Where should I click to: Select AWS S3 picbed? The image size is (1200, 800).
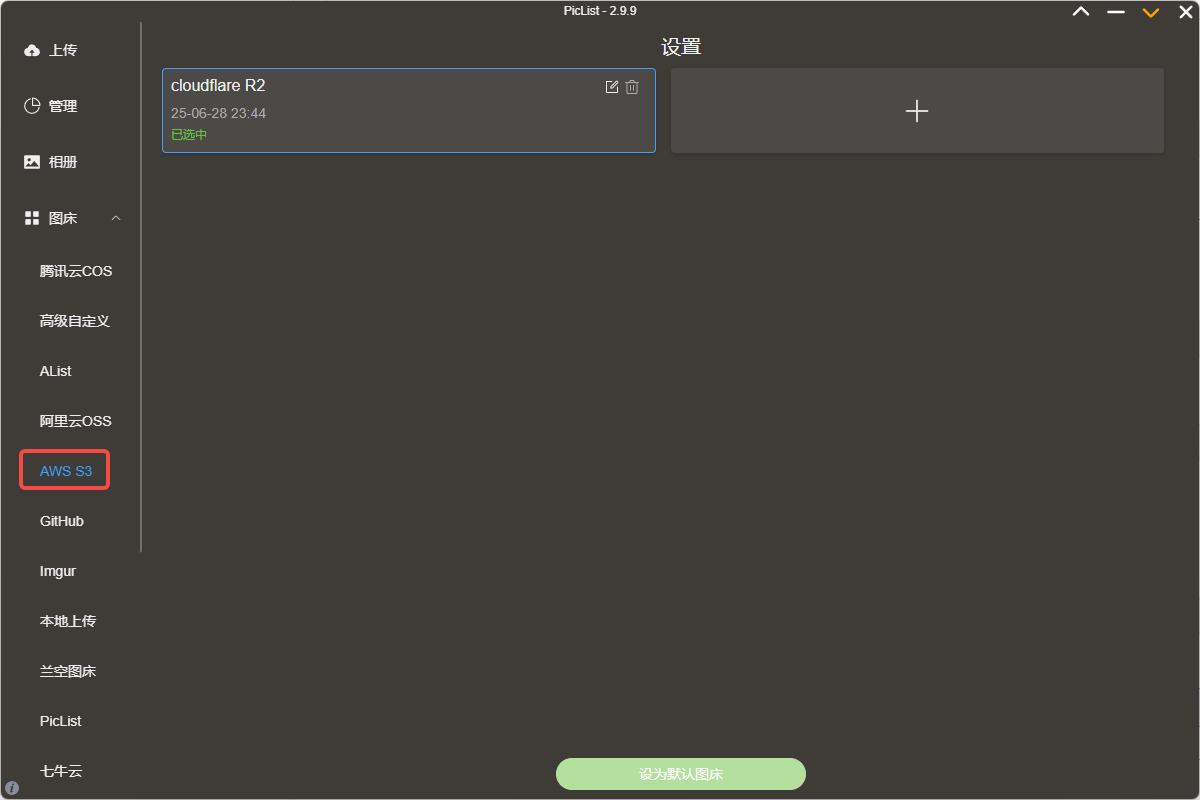66,471
